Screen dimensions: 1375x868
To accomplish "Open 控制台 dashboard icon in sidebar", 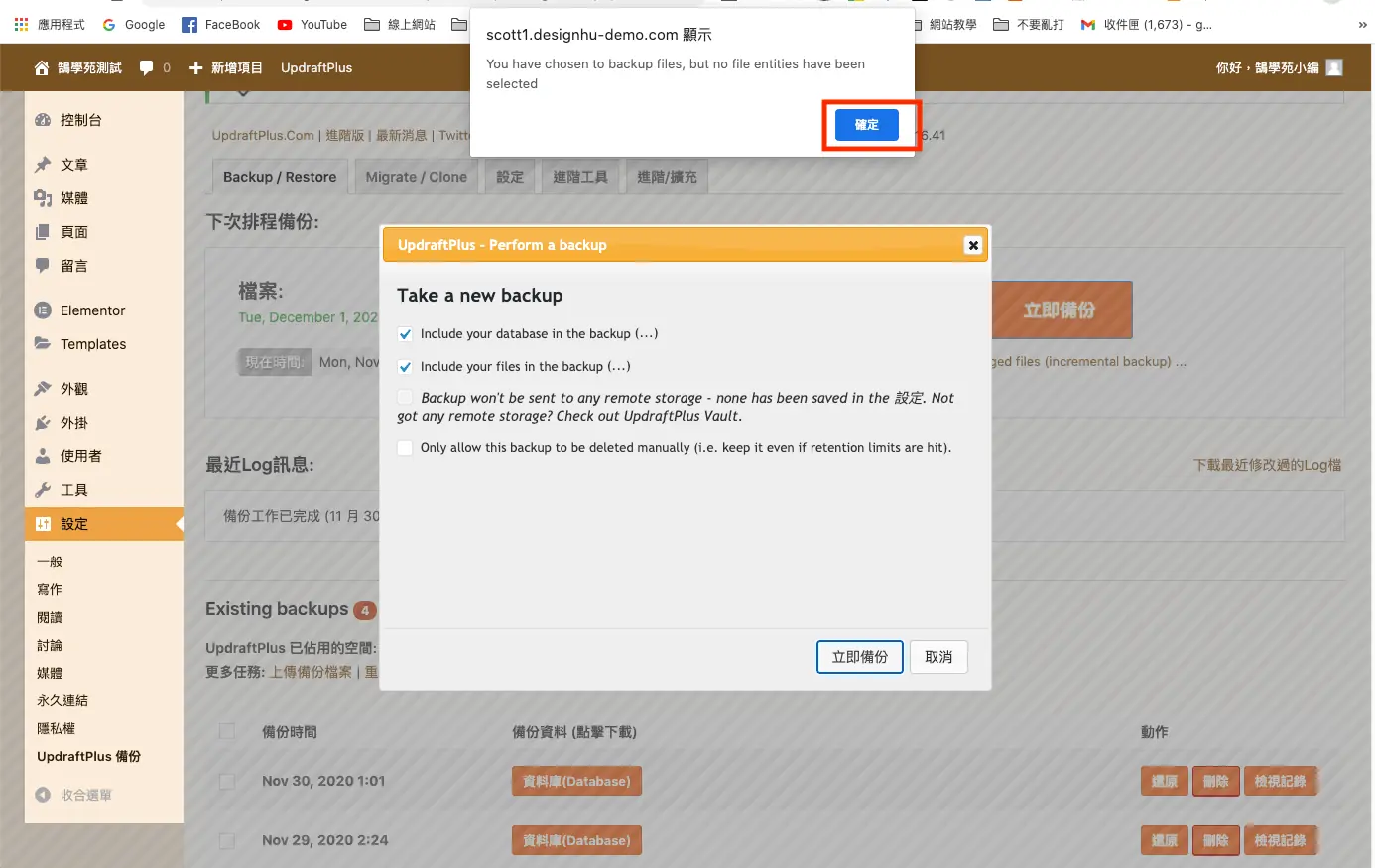I will click(x=43, y=120).
